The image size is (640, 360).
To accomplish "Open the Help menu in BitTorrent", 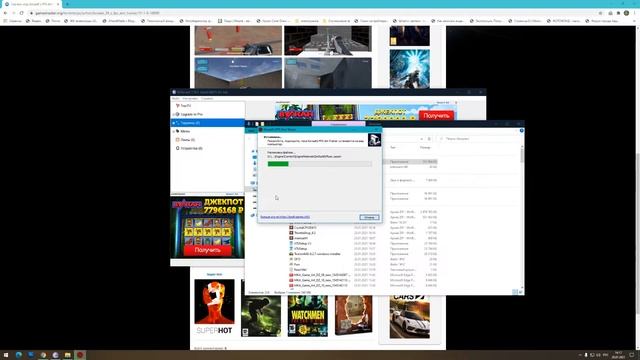I will tap(207, 98).
